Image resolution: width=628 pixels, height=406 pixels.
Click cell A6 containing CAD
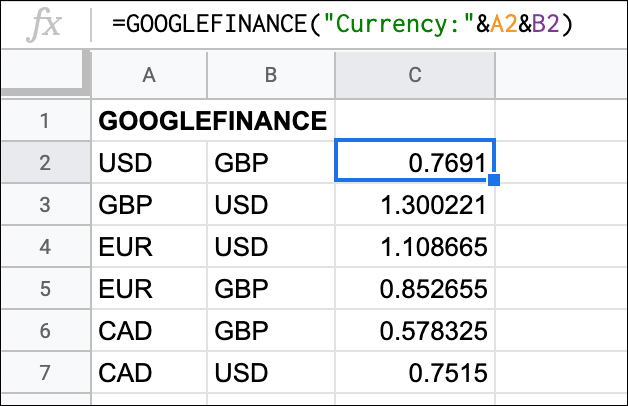[149, 330]
